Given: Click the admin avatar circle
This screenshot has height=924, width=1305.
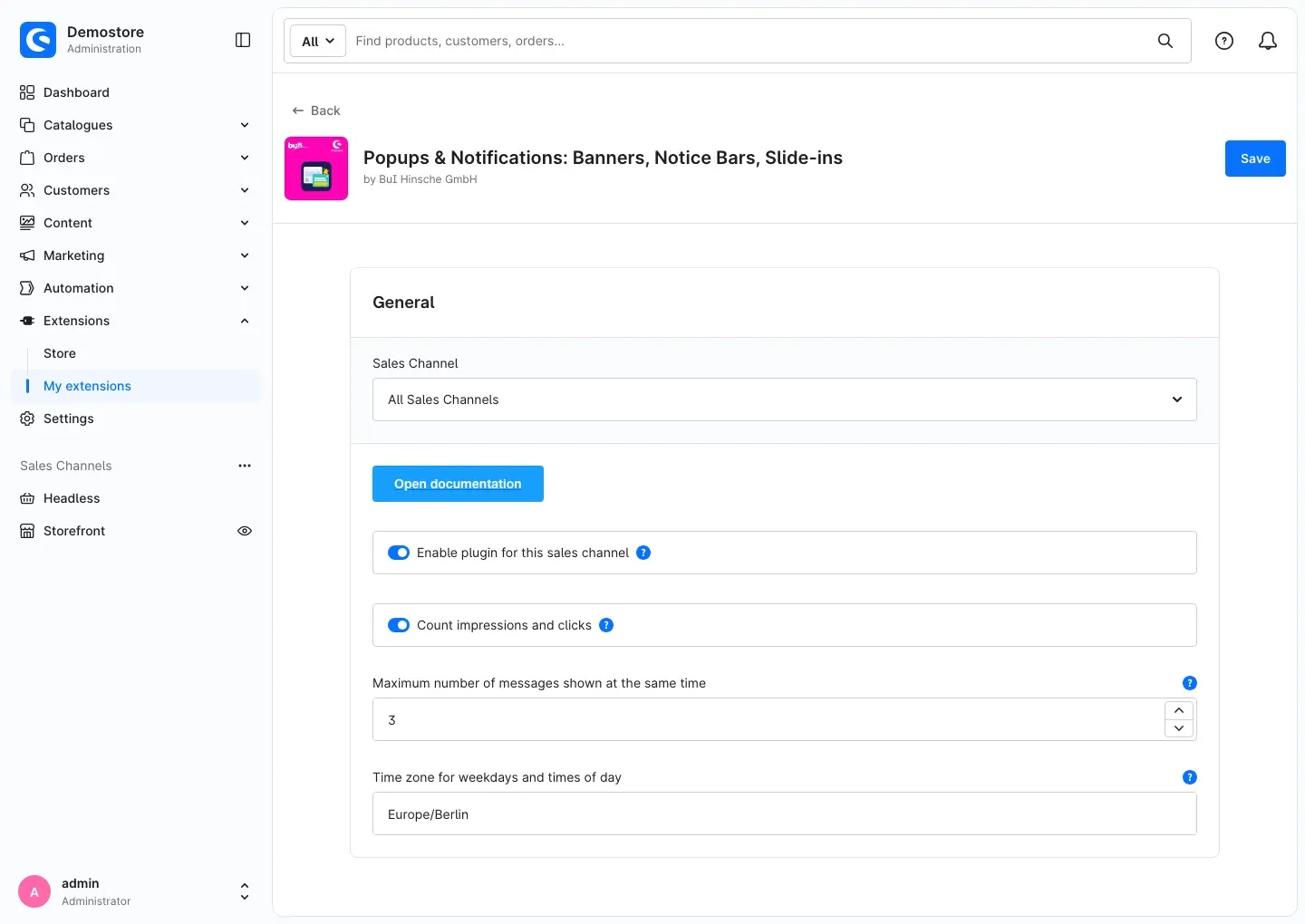Looking at the screenshot, I should pyautogui.click(x=34, y=891).
